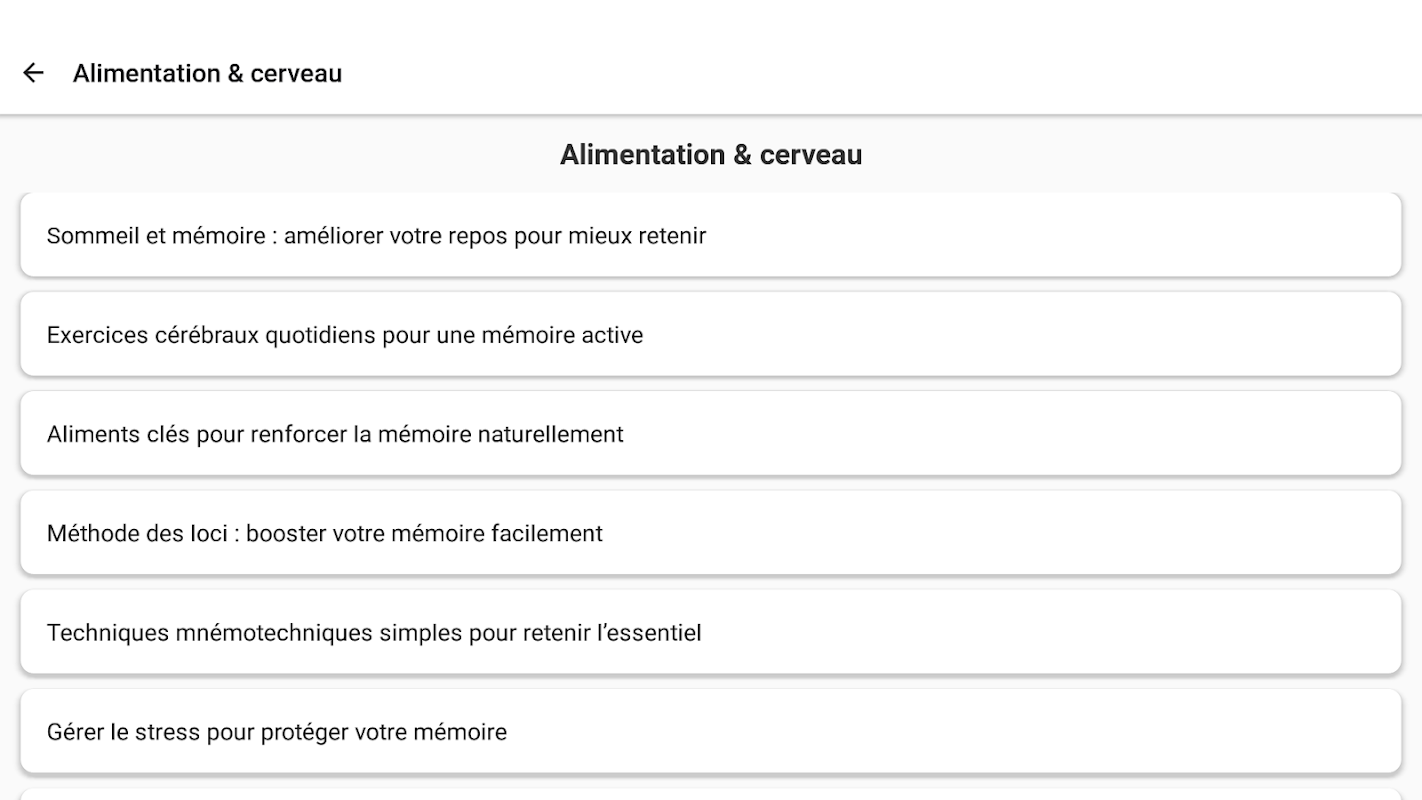Open 'Exercices cérébraux quotidiens' article
Viewport: 1422px width, 800px height.
[x=710, y=335]
